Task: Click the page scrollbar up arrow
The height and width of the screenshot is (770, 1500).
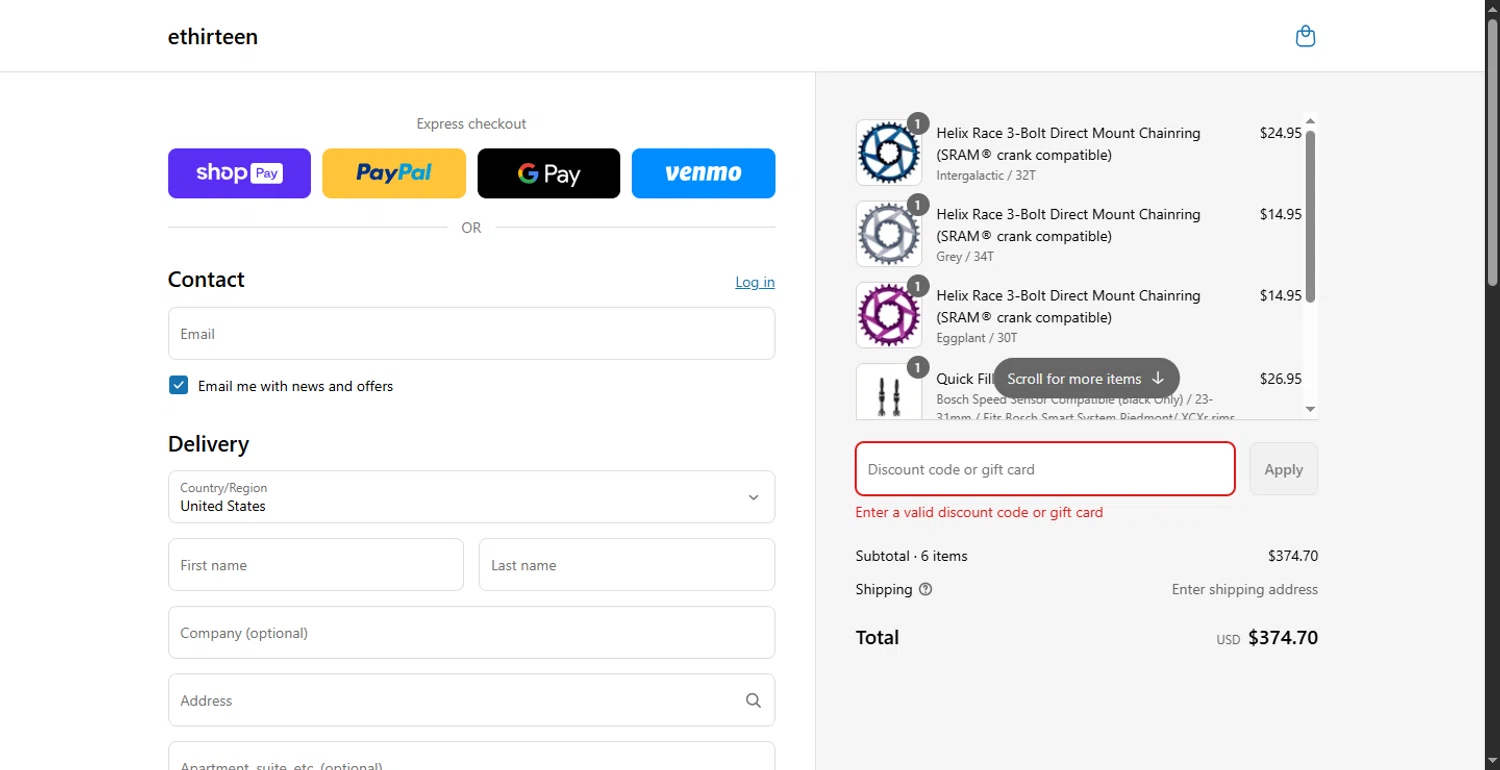Action: (x=1492, y=8)
